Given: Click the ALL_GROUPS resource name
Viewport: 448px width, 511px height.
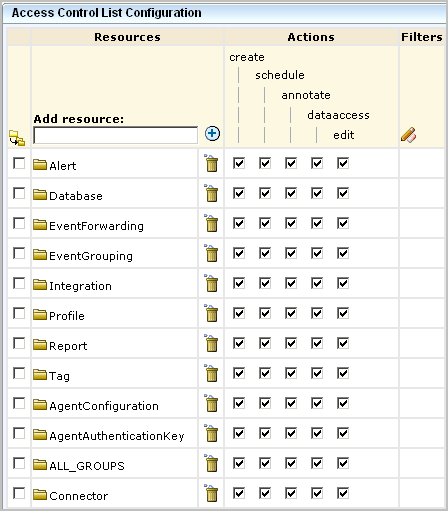Looking at the screenshot, I should [x=87, y=466].
